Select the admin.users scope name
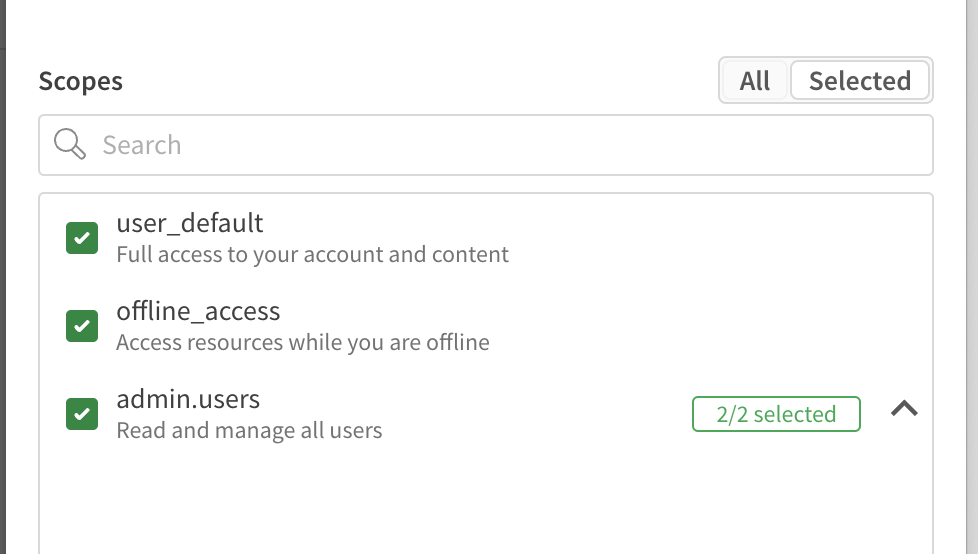Screen dimensions: 978x554 pos(188,399)
